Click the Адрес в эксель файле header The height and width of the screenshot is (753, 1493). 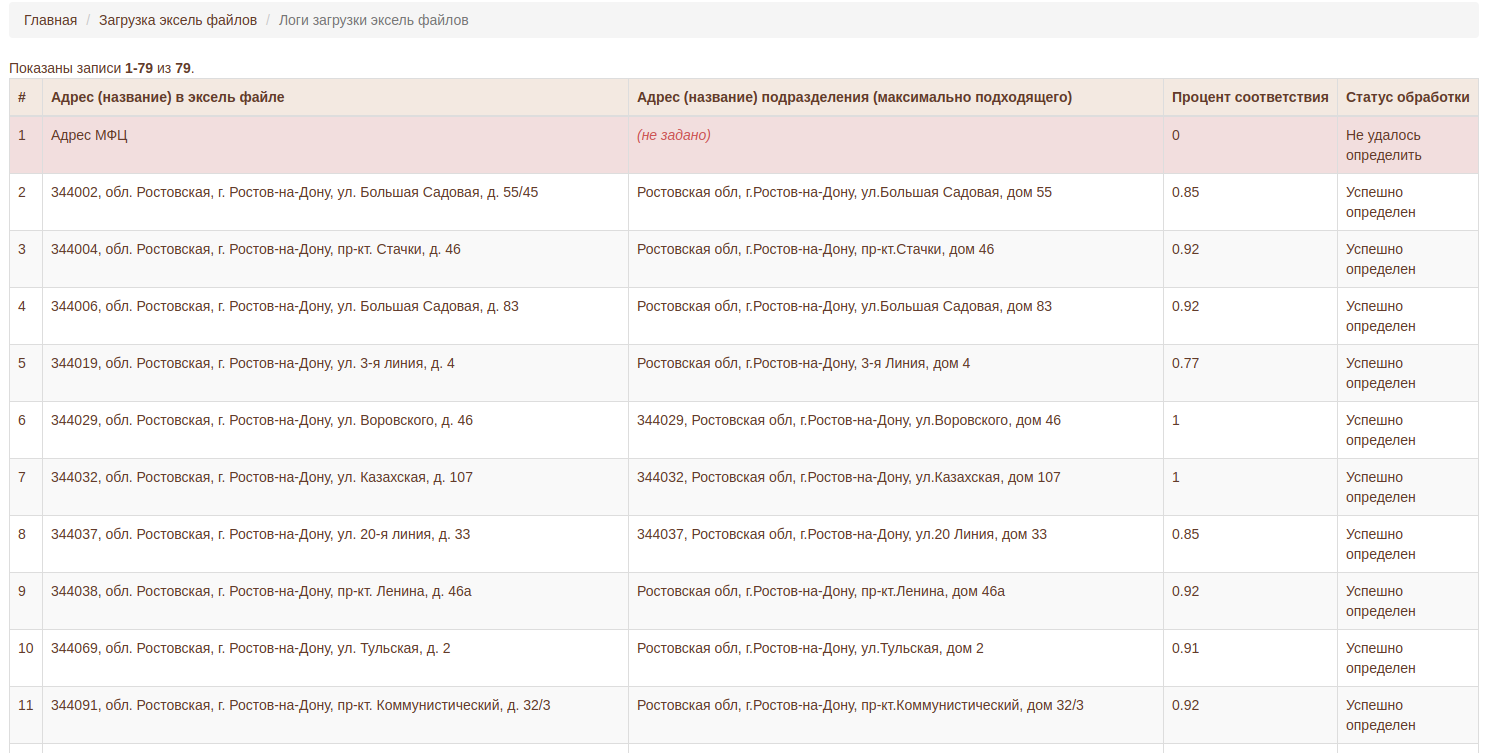167,97
